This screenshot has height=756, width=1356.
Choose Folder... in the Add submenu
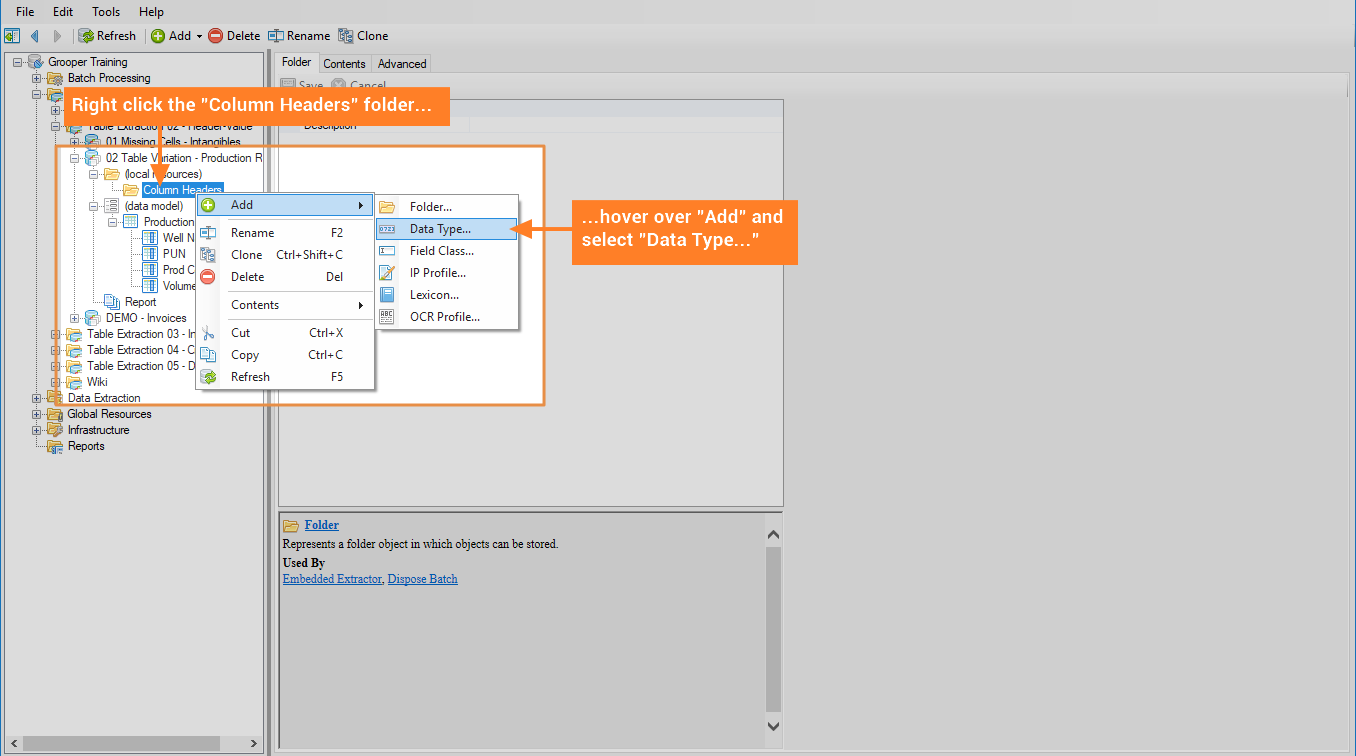[447, 207]
